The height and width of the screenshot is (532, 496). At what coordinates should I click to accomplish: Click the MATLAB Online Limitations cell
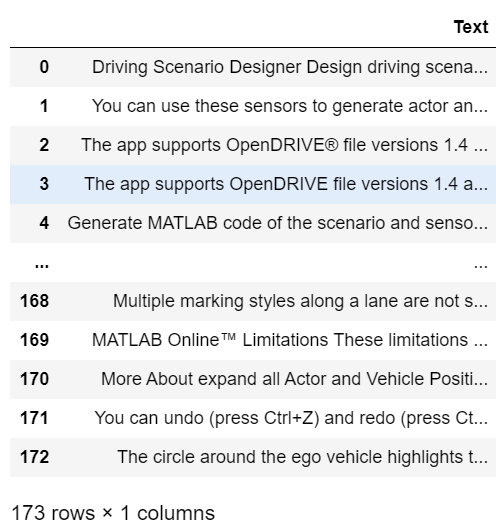coord(290,340)
